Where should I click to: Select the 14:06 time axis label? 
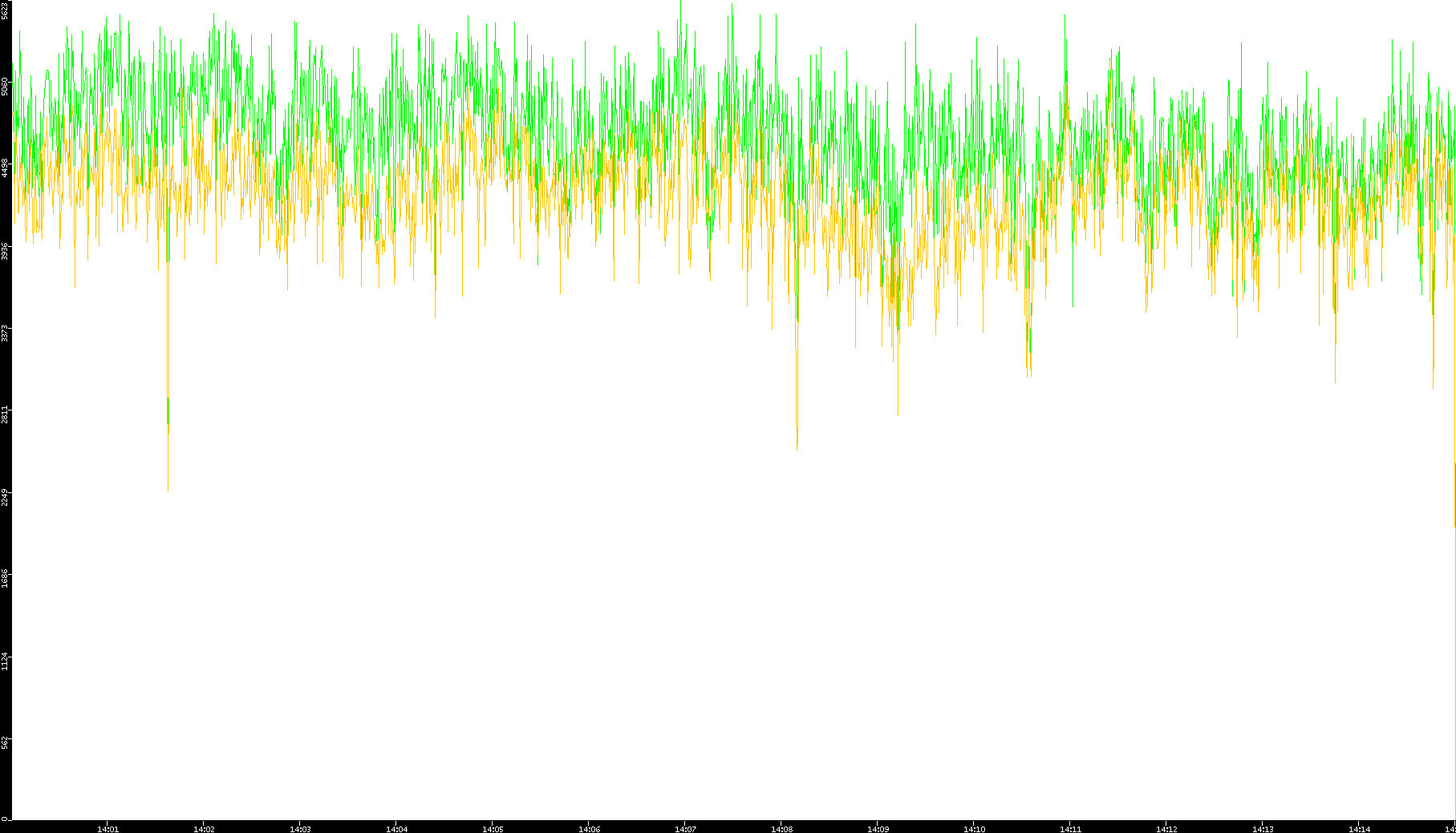click(x=589, y=829)
